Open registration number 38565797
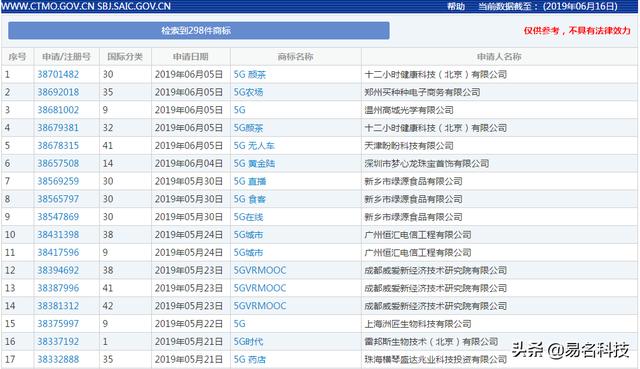 click(58, 199)
